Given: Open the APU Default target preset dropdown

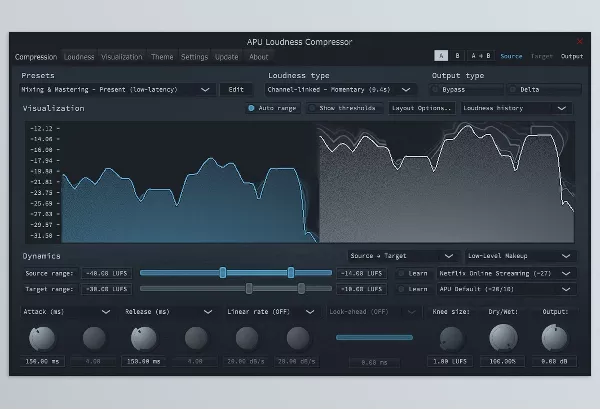Looking at the screenshot, I should 506,289.
